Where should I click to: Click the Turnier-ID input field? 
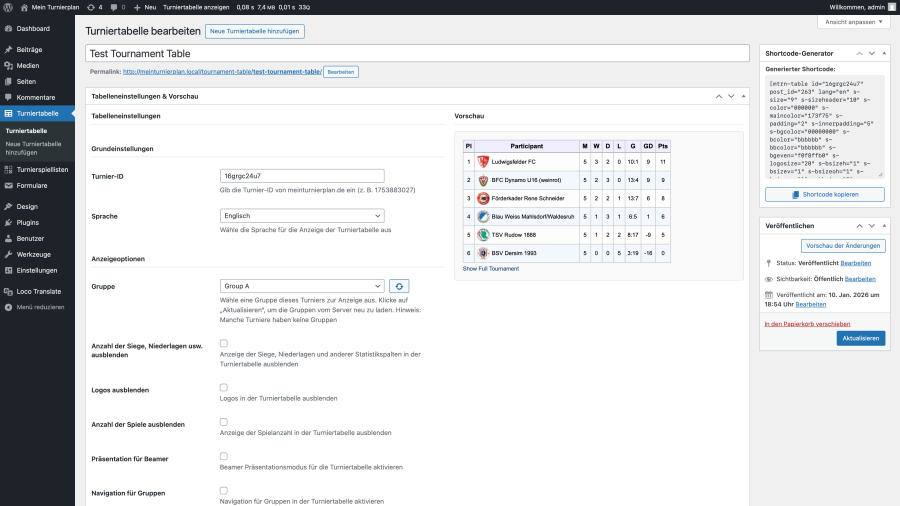click(302, 176)
